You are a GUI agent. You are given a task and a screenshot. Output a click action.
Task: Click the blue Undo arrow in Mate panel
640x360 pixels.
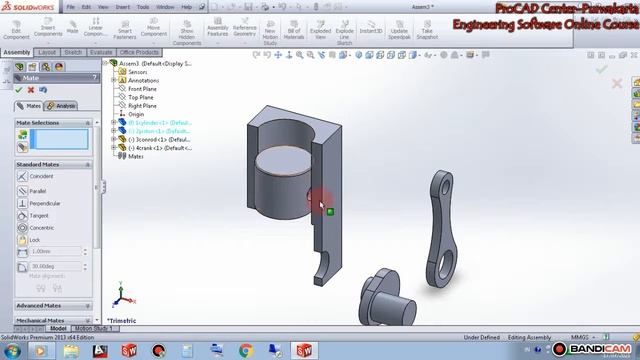pos(43,89)
